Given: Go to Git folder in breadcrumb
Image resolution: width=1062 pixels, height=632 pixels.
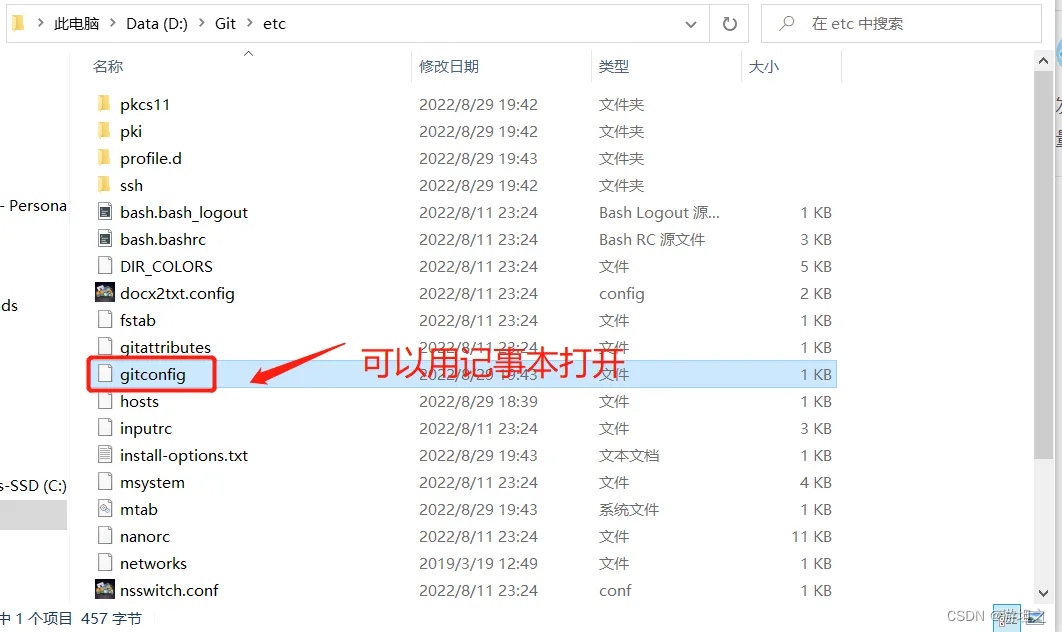Looking at the screenshot, I should click(x=226, y=24).
